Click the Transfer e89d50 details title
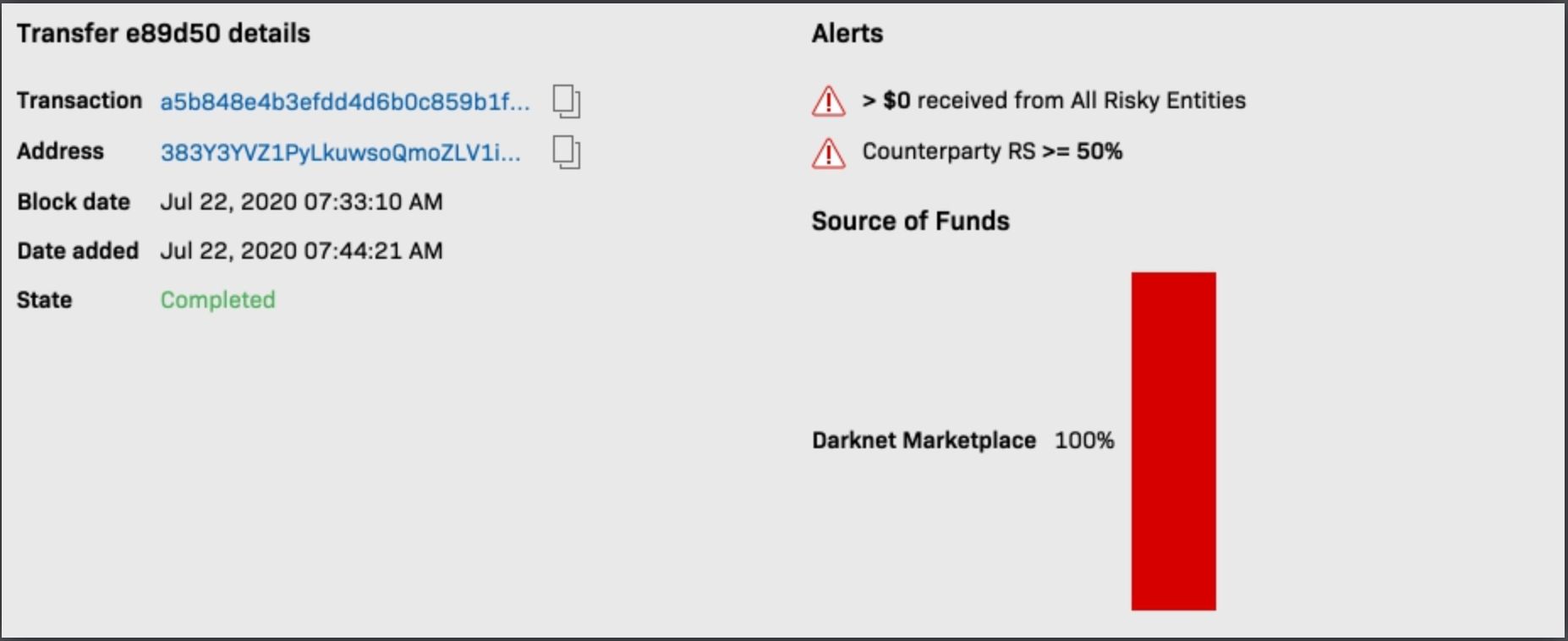The image size is (1568, 641). [x=163, y=34]
